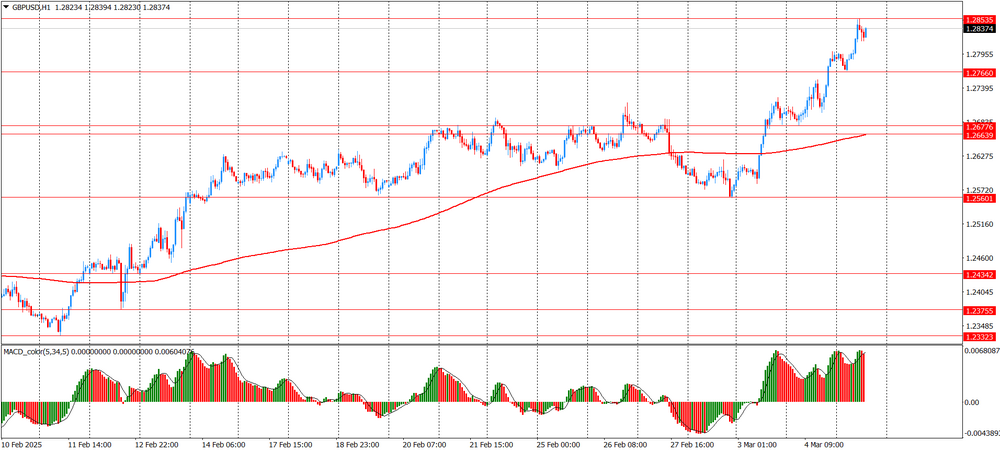Screen dimensions: 1000x452
Task: Click the triangle arrow beside GBPUSD,H1
Action: 6,7
